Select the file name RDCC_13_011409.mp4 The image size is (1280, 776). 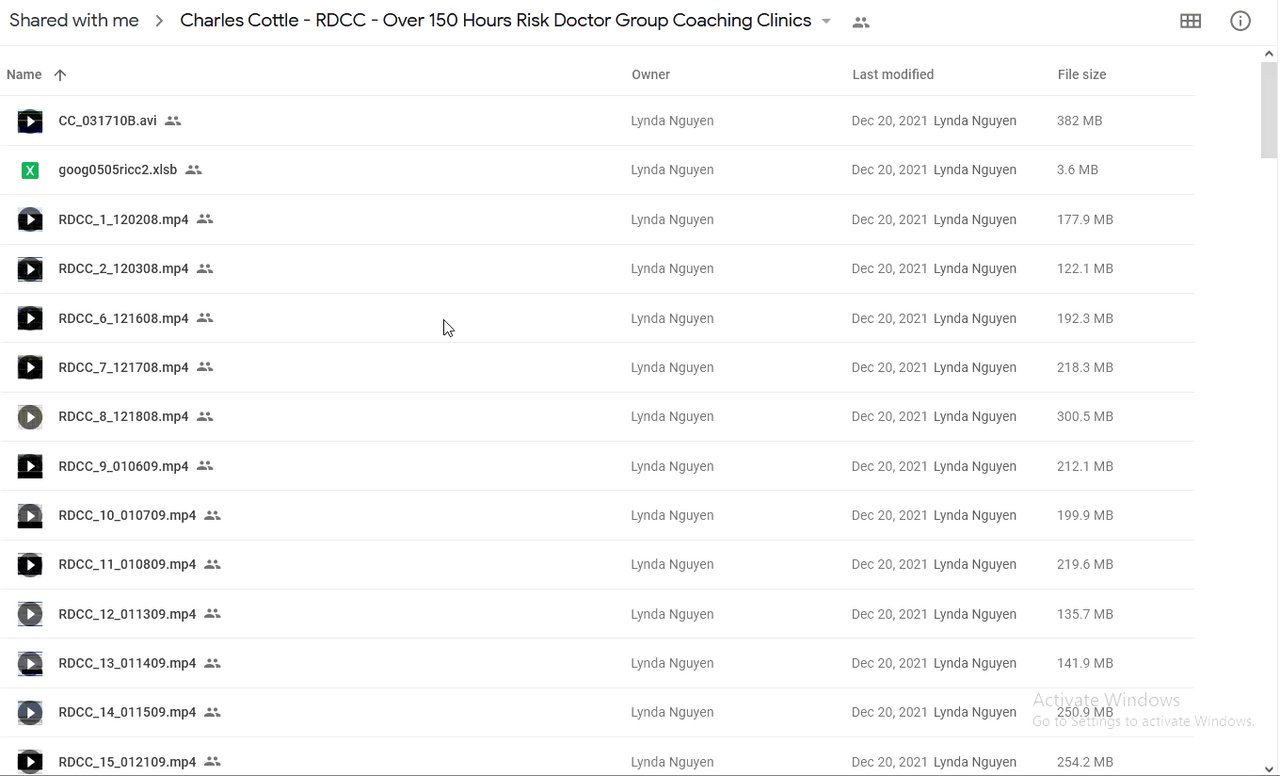(x=127, y=663)
